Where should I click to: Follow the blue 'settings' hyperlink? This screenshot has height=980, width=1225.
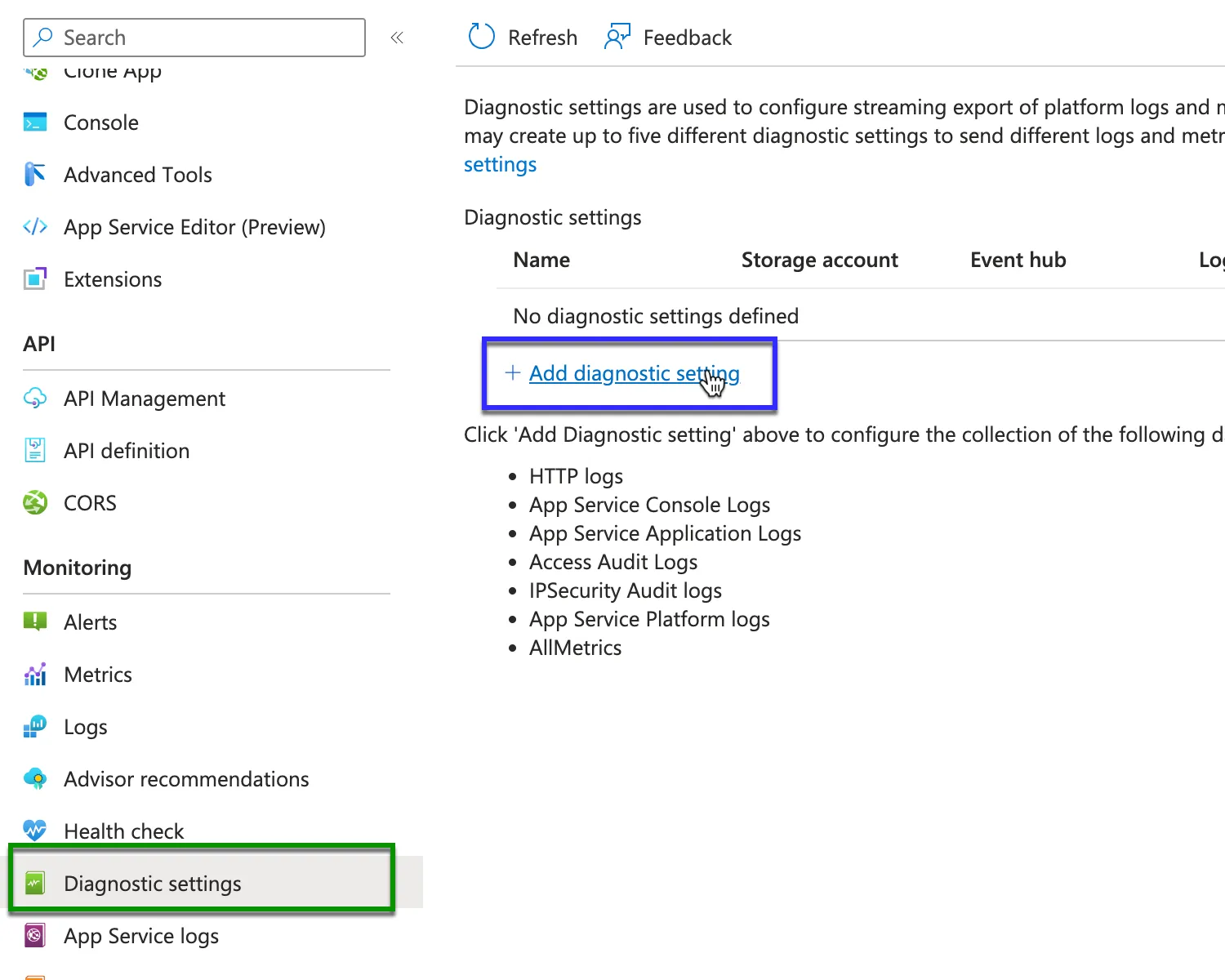(500, 165)
